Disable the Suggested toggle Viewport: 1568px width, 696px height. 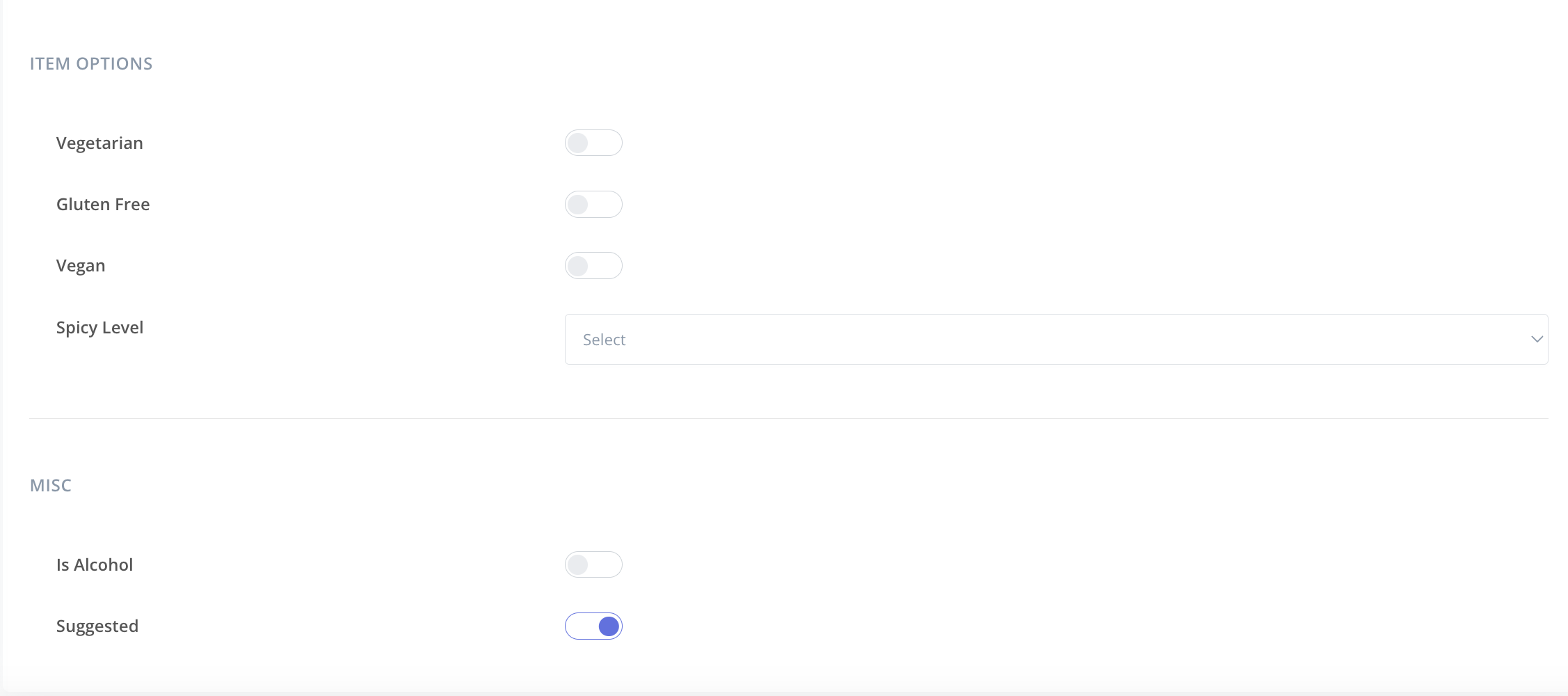pos(593,626)
